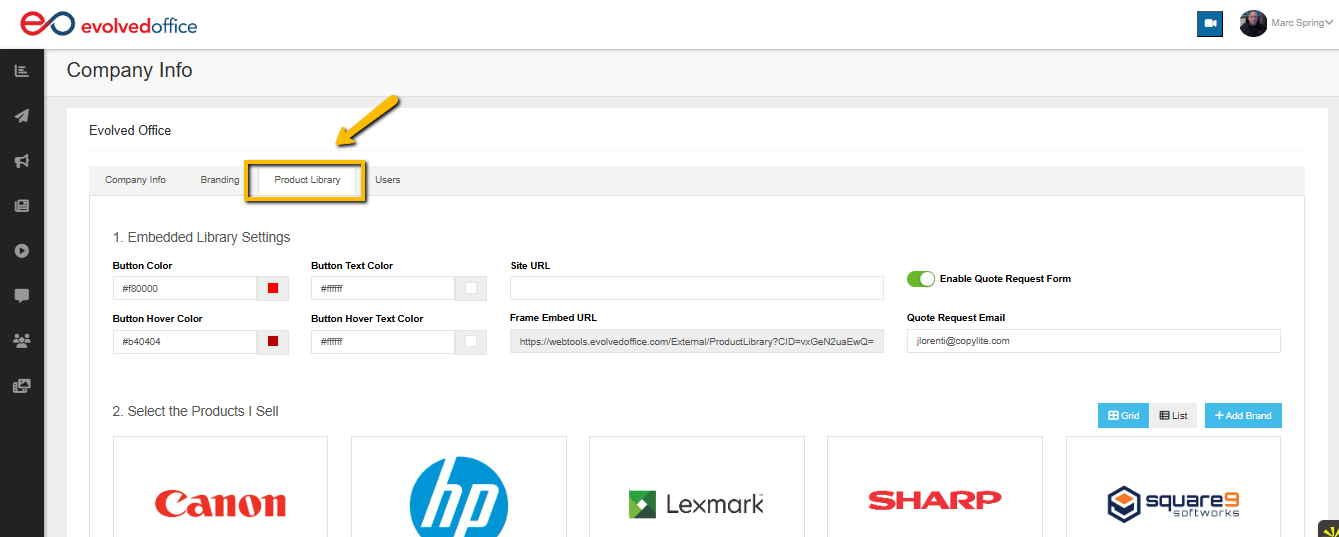Screen dimensions: 1339x537
Task: Click the Add Brand button
Action: tap(1243, 416)
